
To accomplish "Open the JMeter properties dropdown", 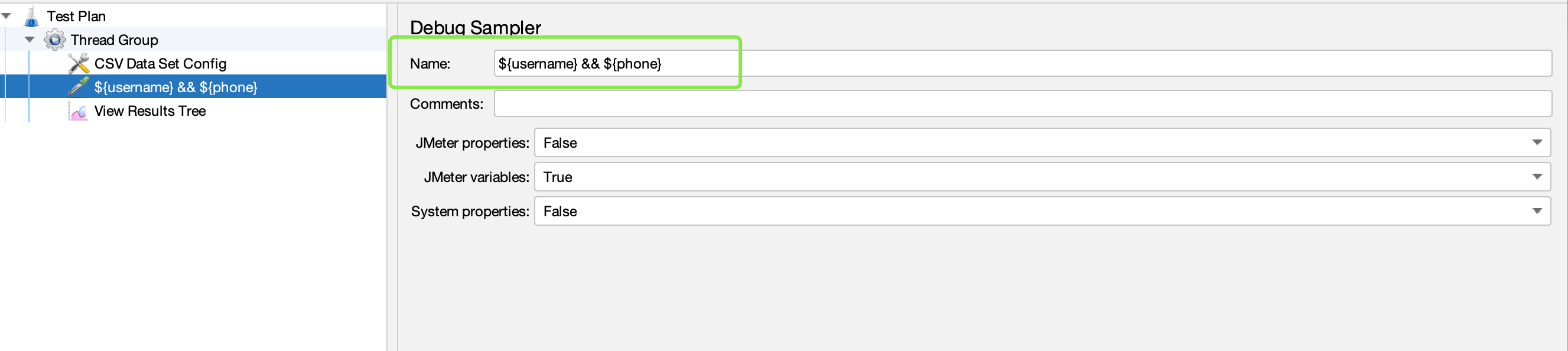I will (x=1536, y=143).
